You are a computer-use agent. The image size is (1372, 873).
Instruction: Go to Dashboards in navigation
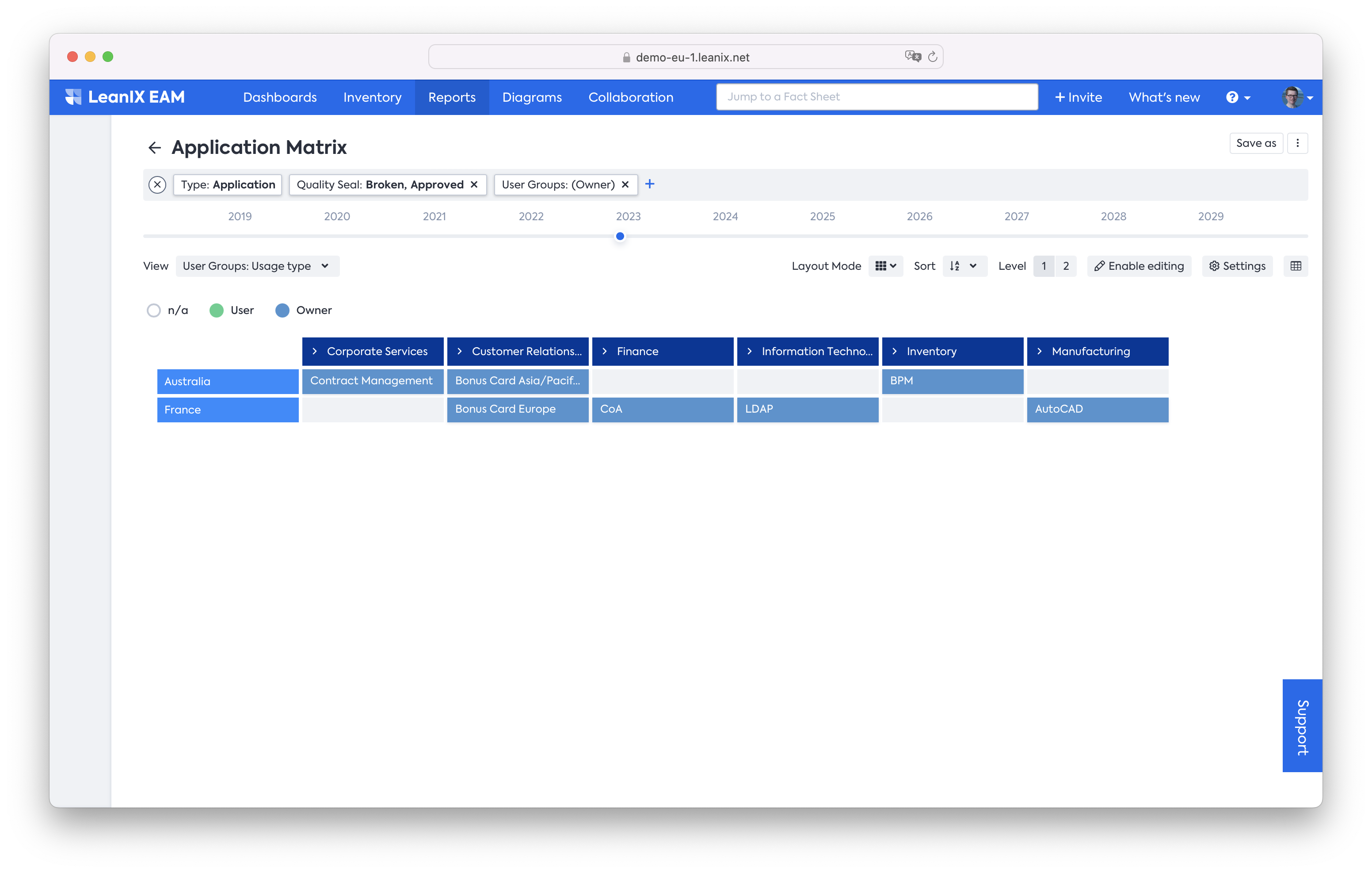tap(280, 97)
